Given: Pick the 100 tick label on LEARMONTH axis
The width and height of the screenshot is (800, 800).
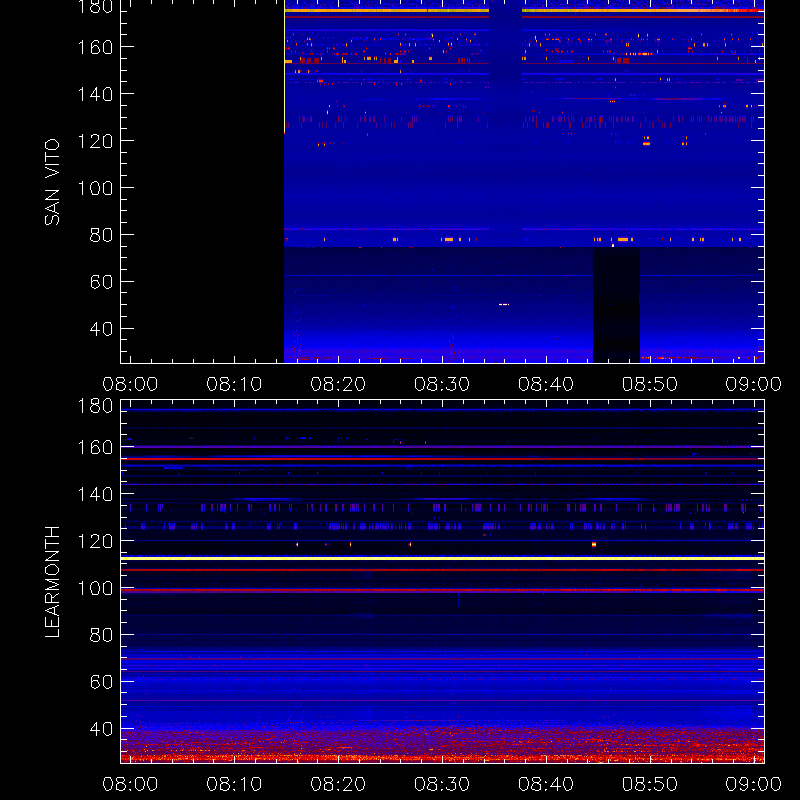Looking at the screenshot, I should click(95, 588).
